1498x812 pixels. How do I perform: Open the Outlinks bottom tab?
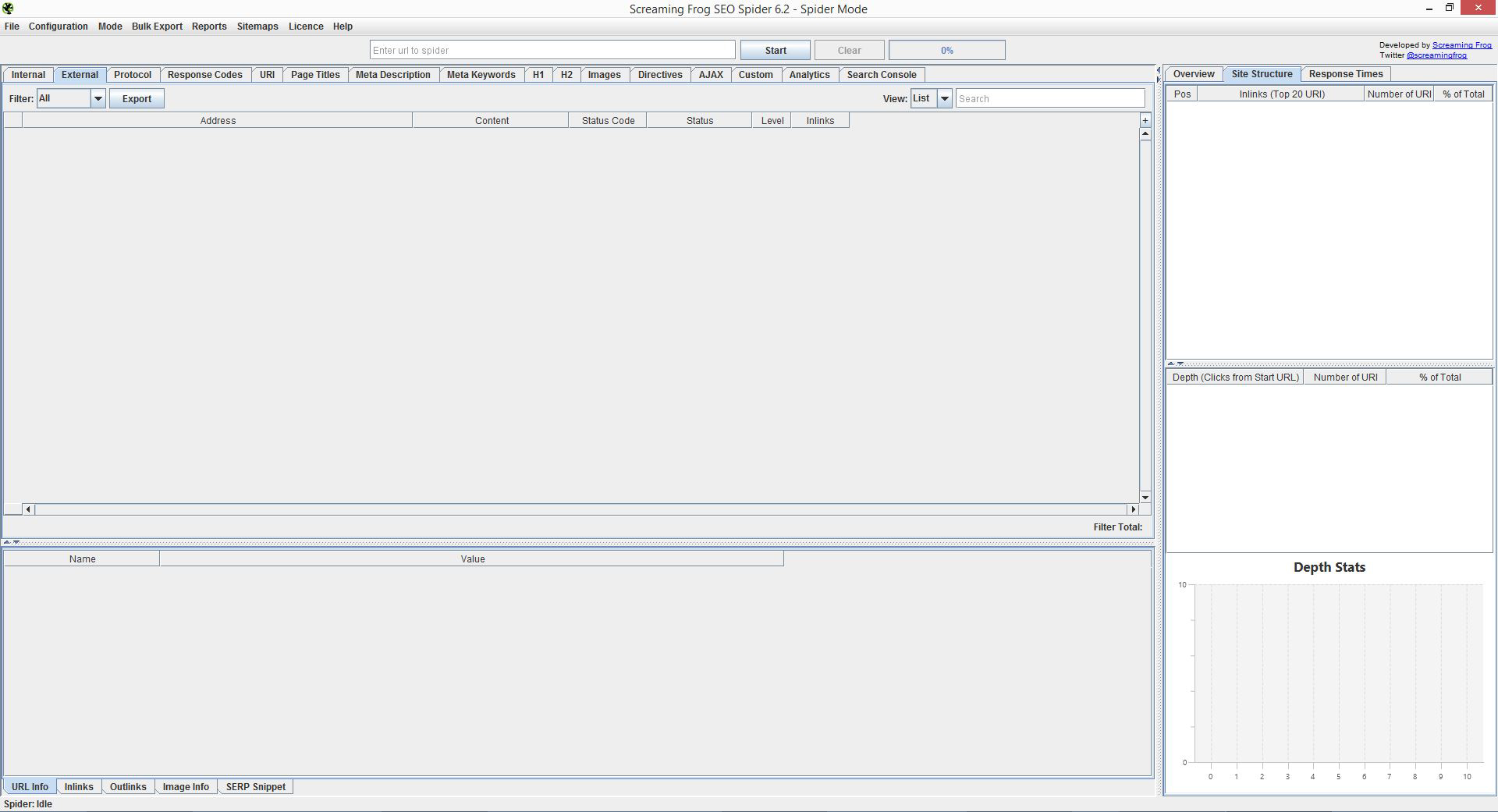click(128, 787)
